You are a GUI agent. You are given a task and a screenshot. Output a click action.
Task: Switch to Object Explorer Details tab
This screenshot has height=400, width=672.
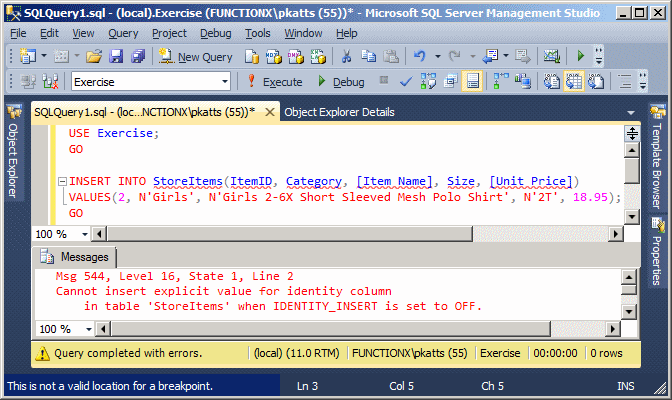339,112
